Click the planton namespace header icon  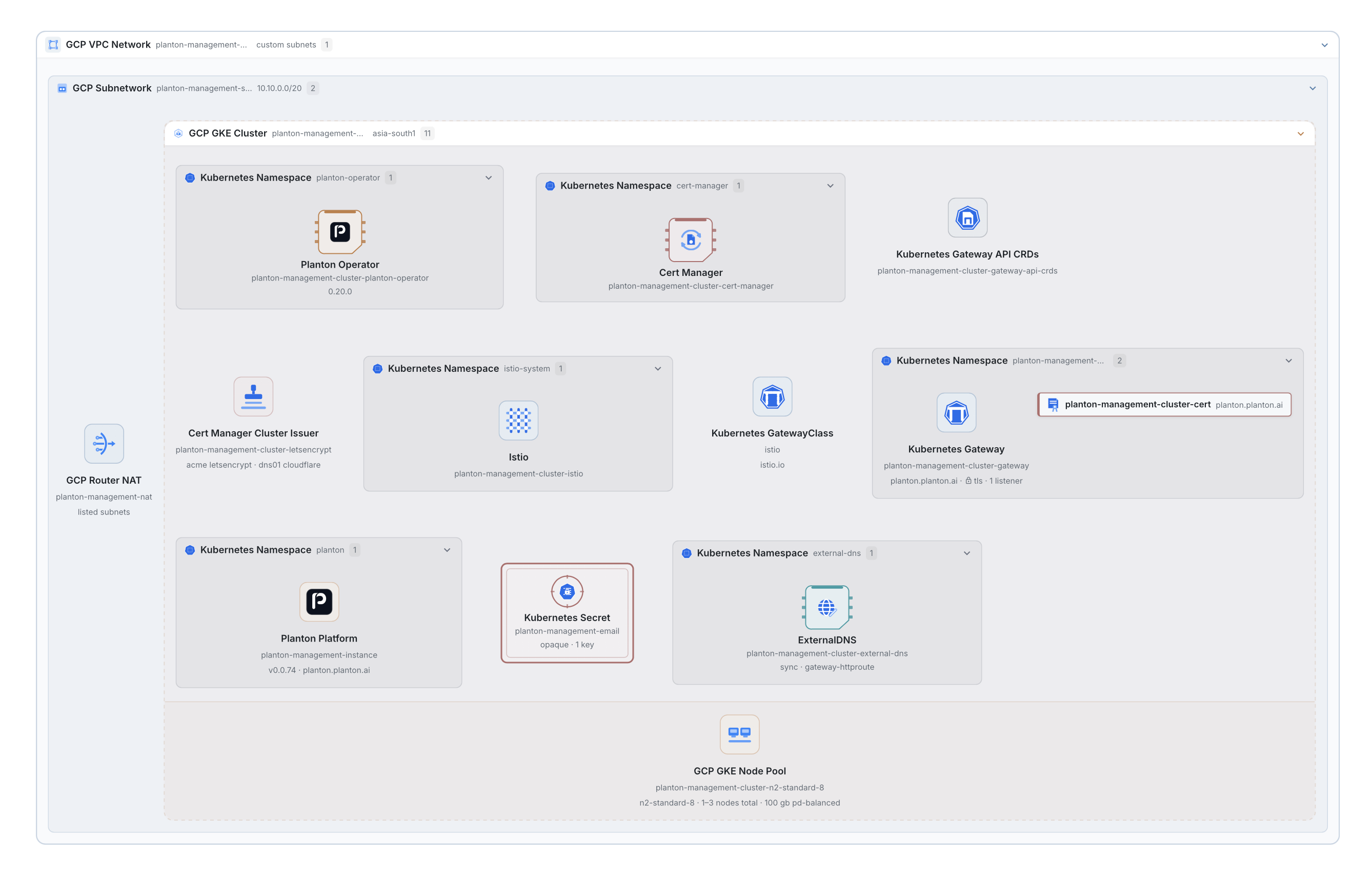click(x=190, y=550)
